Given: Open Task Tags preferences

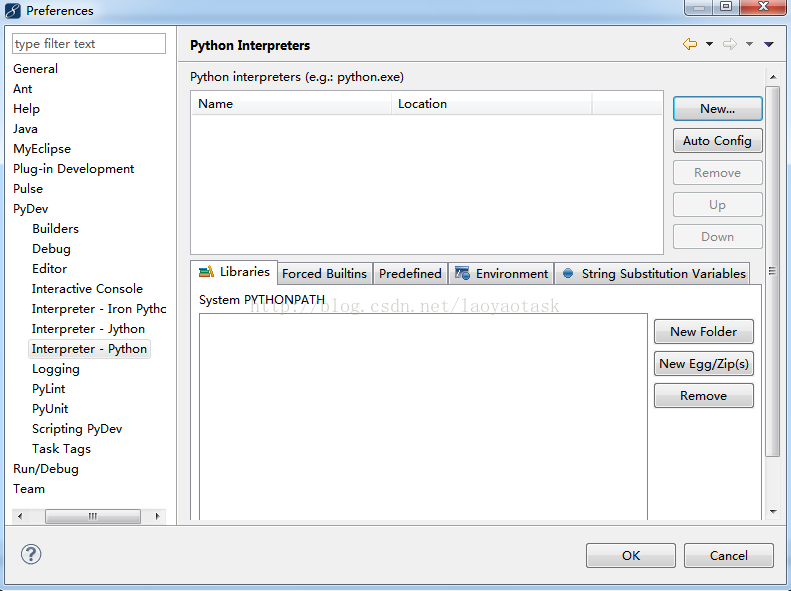Looking at the screenshot, I should coord(62,449).
